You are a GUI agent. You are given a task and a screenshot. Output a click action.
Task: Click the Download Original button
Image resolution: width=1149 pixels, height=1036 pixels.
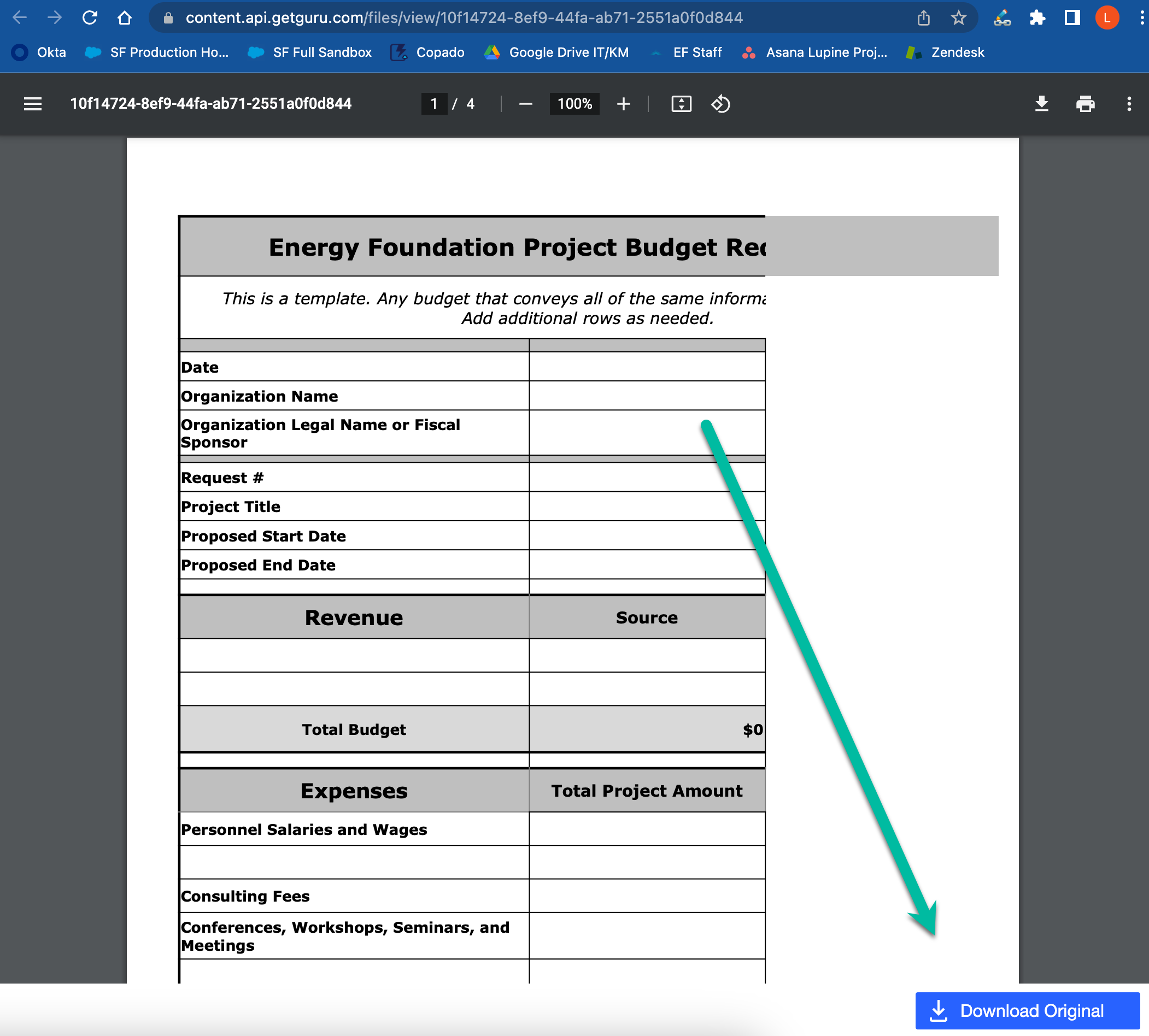pyautogui.click(x=1027, y=1010)
